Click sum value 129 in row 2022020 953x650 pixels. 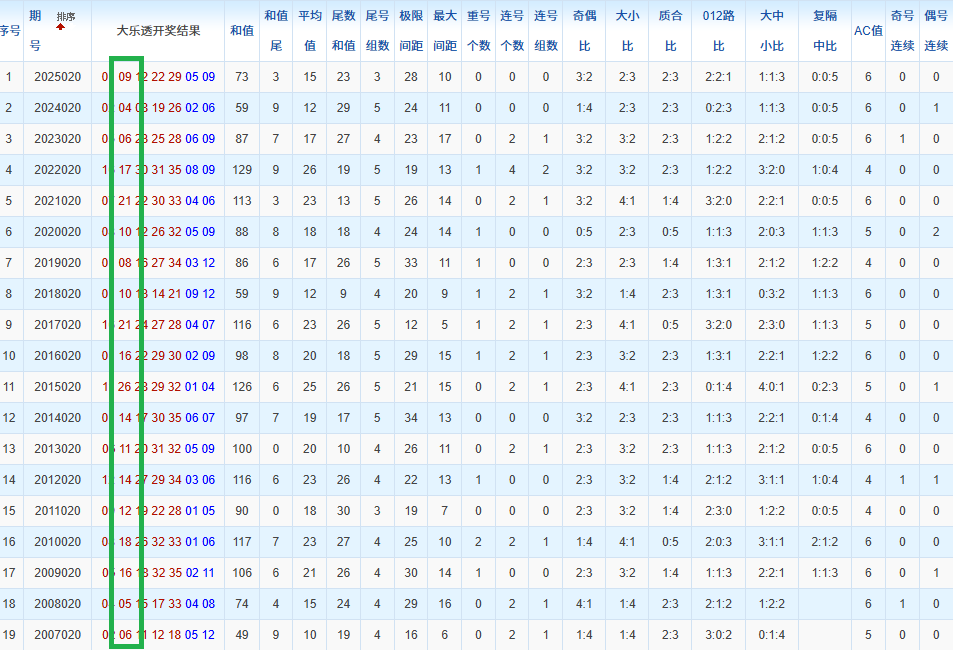[242, 170]
